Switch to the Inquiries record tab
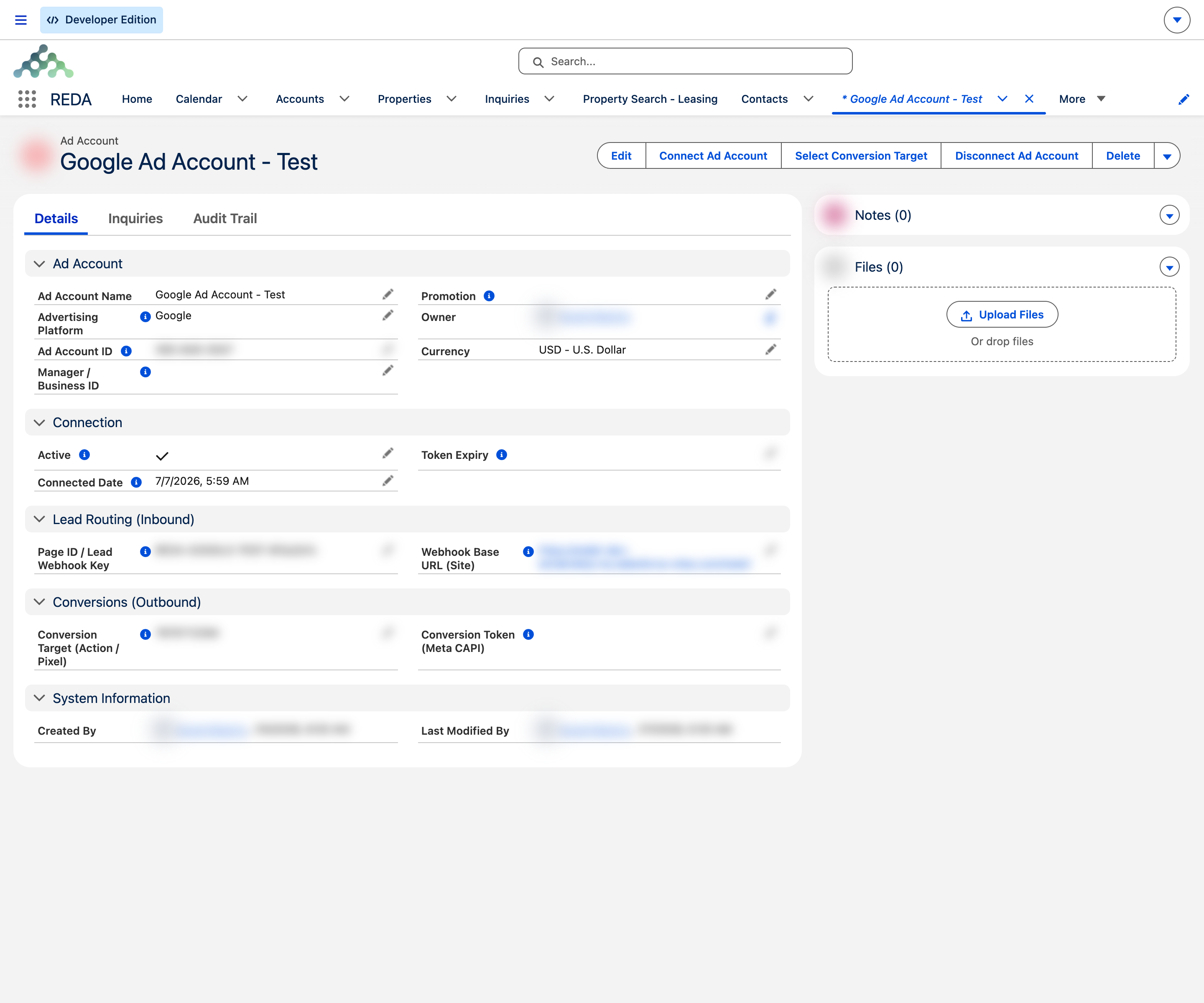 [x=135, y=219]
